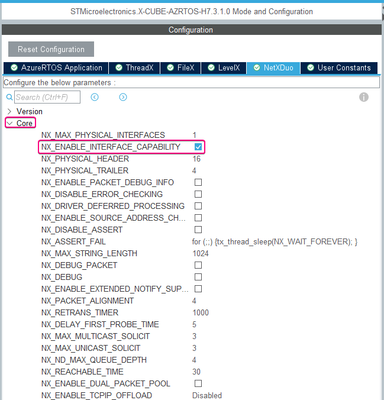384x400 pixels.
Task: Edit NX_REACHABLE_TIME value 30
Action: [196, 372]
